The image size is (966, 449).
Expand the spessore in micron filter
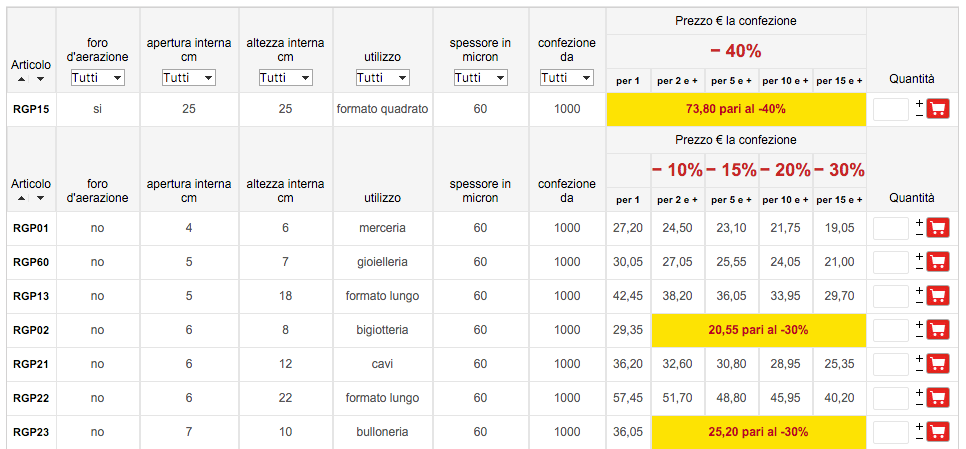(x=481, y=78)
